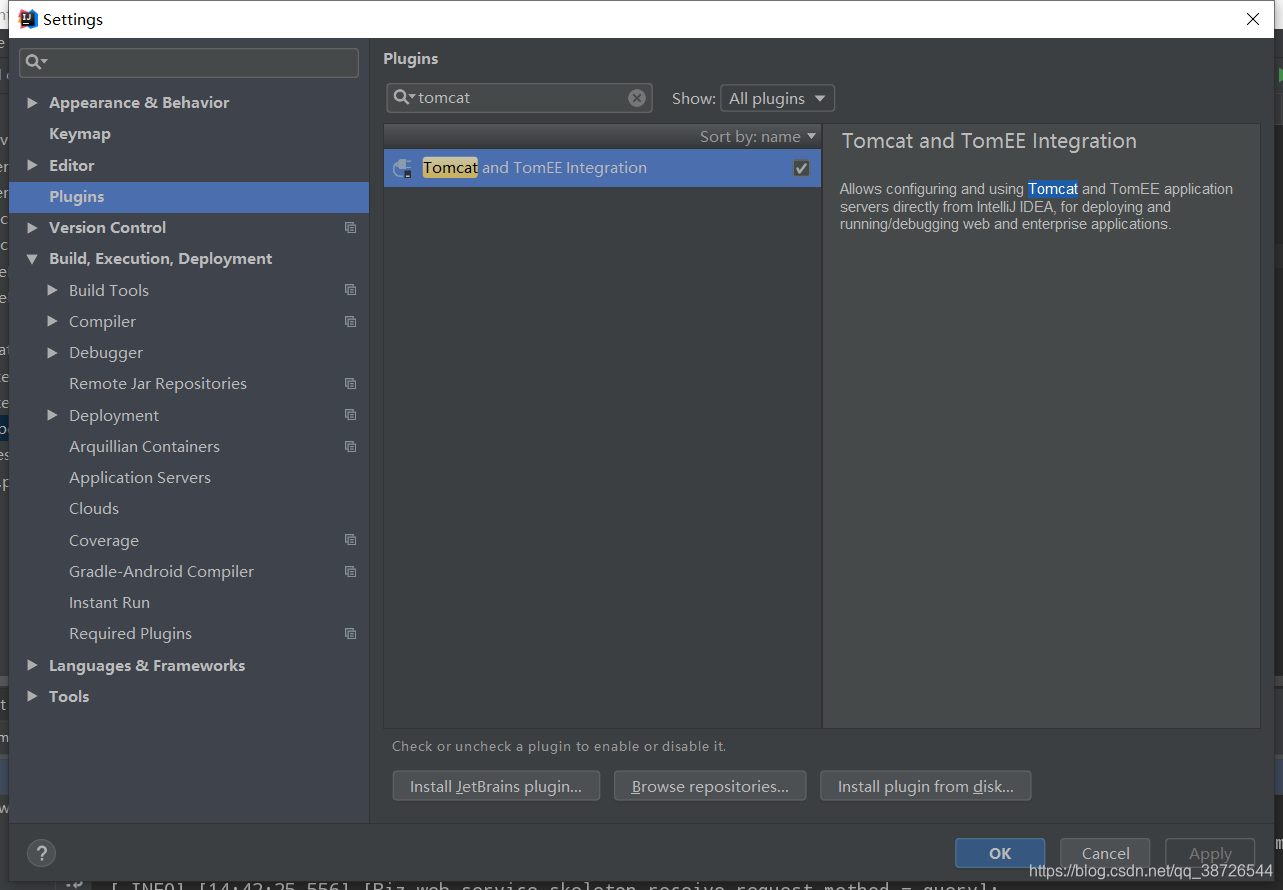Expand the Deployment node
The width and height of the screenshot is (1283, 890).
(52, 415)
